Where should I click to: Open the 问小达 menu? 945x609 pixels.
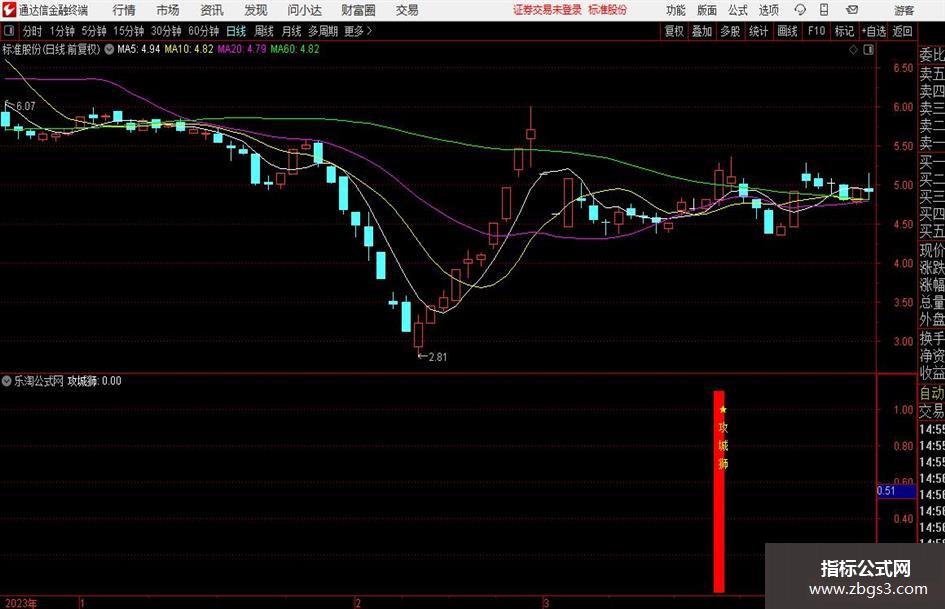click(x=304, y=10)
